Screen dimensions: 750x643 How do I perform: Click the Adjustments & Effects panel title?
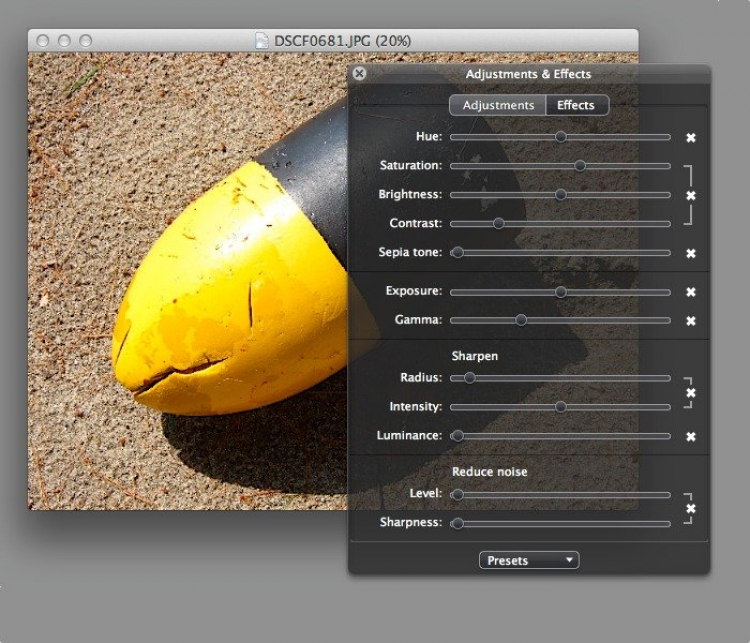[528, 74]
